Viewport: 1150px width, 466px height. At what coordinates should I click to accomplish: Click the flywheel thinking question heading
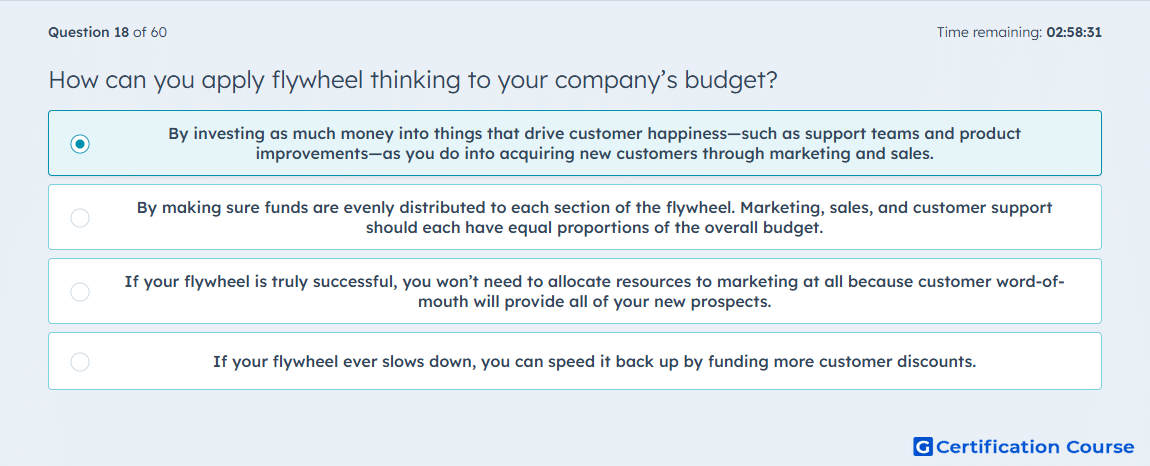[413, 80]
